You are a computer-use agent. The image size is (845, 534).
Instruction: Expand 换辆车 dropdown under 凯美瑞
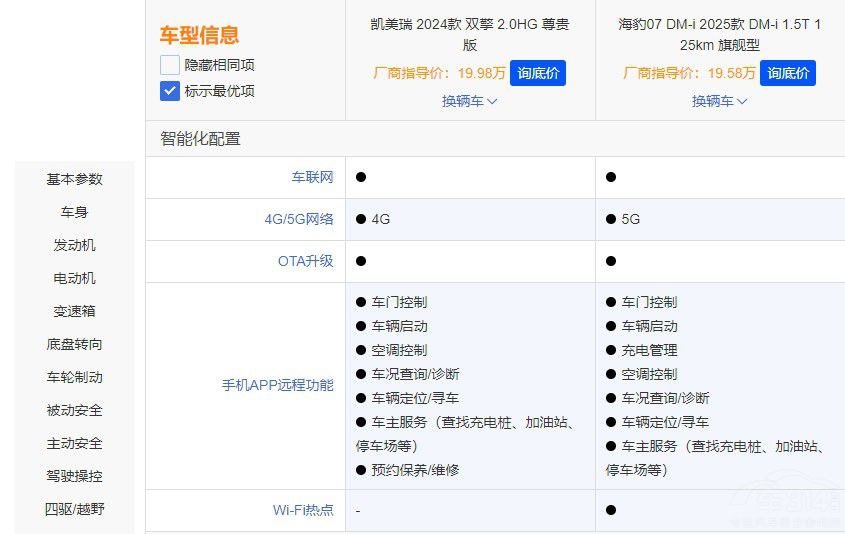pyautogui.click(x=469, y=101)
